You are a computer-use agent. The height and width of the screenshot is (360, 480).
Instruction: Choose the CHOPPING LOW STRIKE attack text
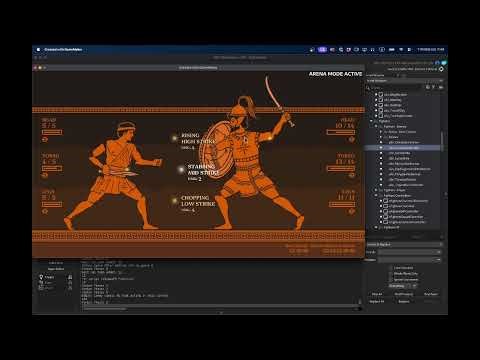click(x=198, y=201)
